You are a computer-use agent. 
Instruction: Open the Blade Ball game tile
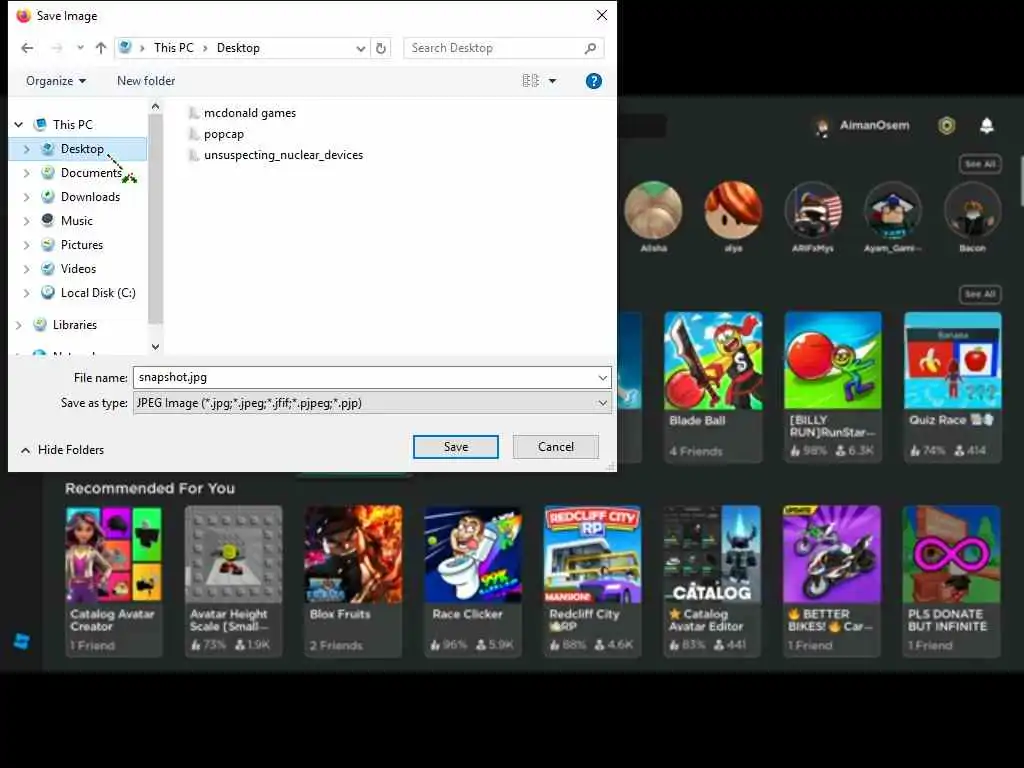pos(713,387)
